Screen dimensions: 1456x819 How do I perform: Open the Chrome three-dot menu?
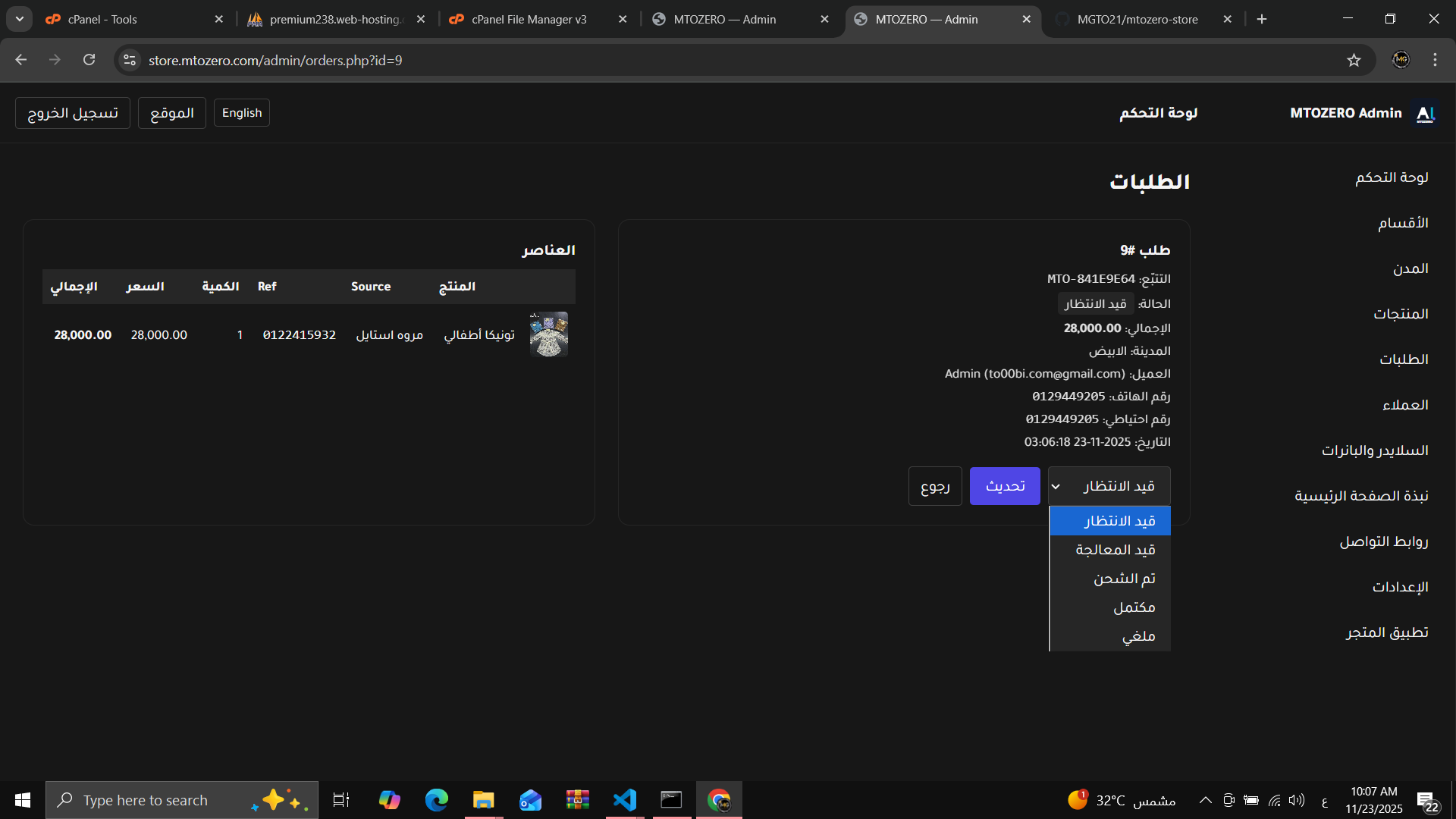coord(1435,60)
